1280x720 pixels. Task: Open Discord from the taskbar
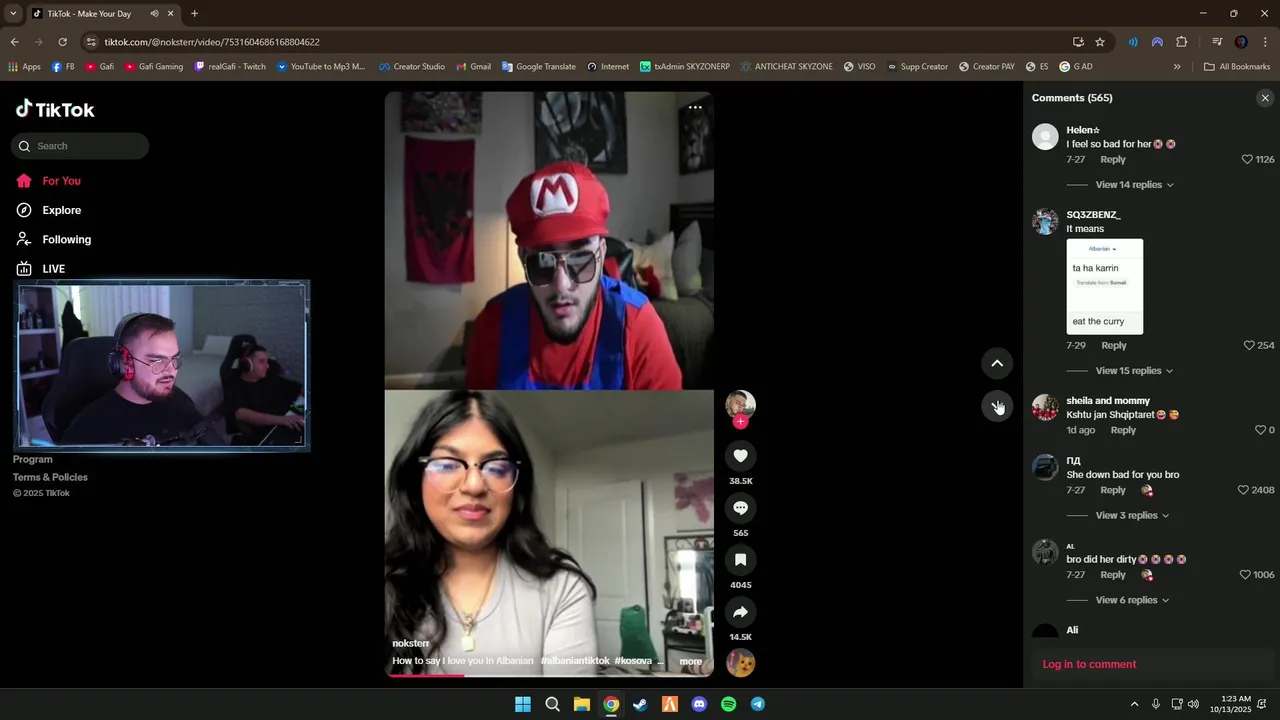(x=699, y=704)
